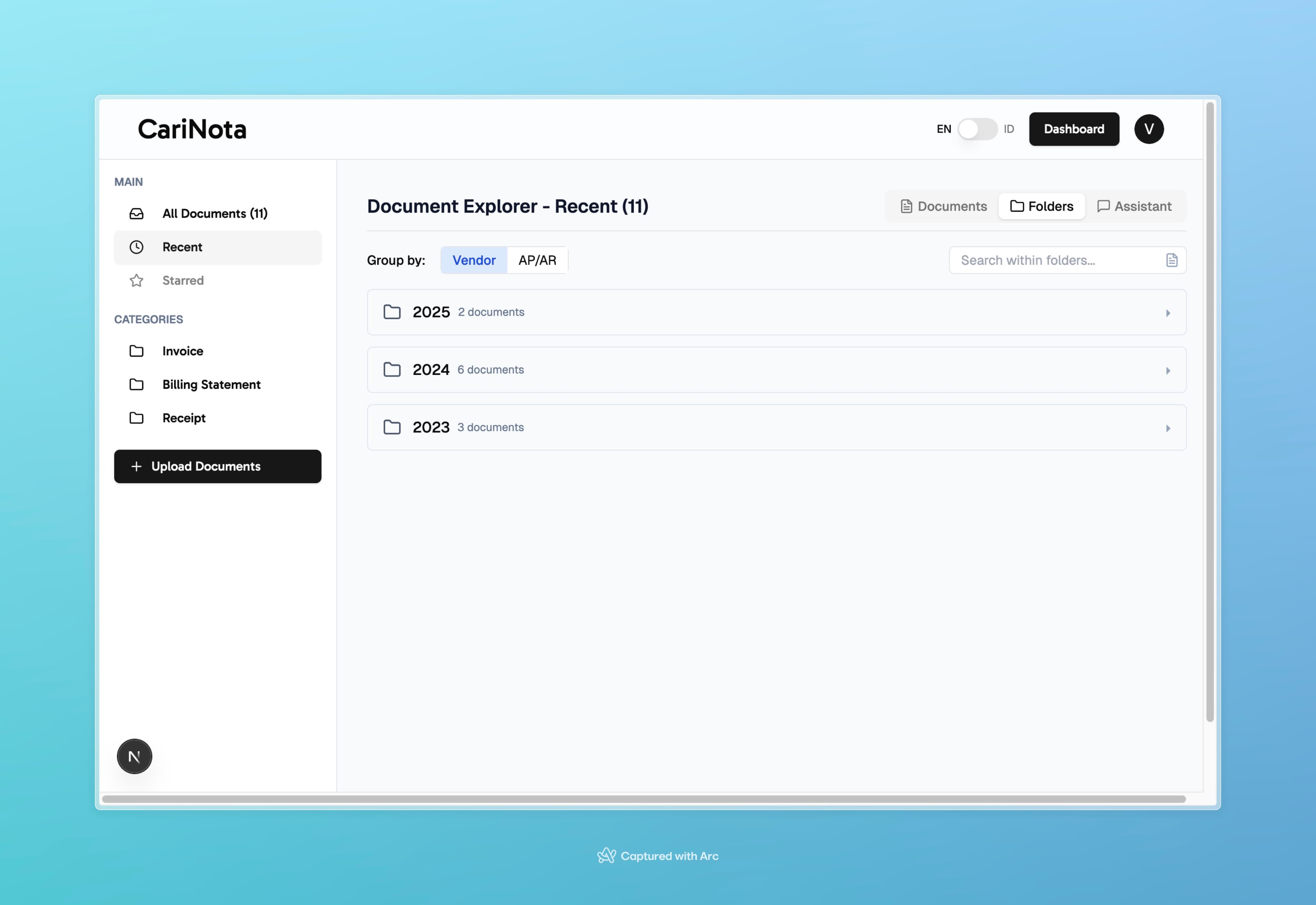This screenshot has width=1316, height=905.
Task: Click the Search within folders field
Action: 1068,260
